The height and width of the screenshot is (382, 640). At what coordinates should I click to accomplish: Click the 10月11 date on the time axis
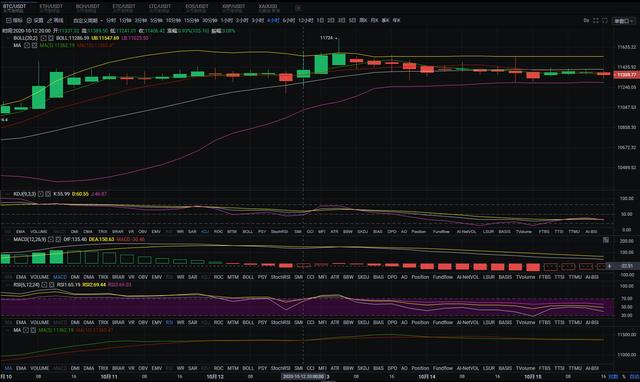pos(109,377)
